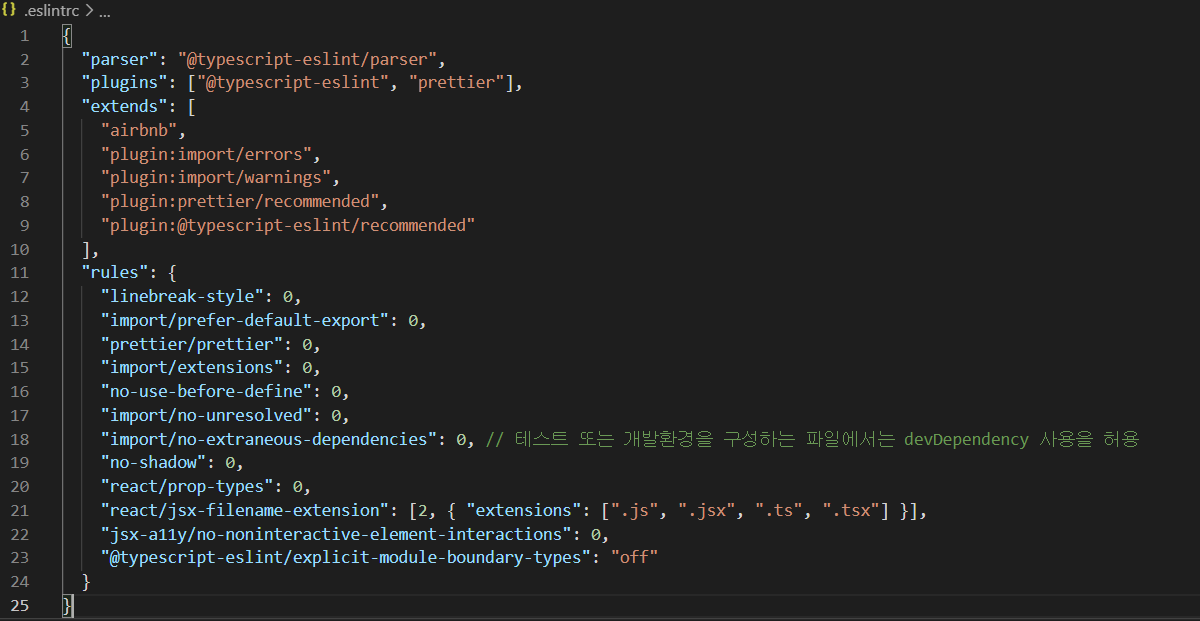Click the "import/no-extraneous-dependencies" rule key
Viewport: 1200px width, 621px height.
click(x=270, y=439)
